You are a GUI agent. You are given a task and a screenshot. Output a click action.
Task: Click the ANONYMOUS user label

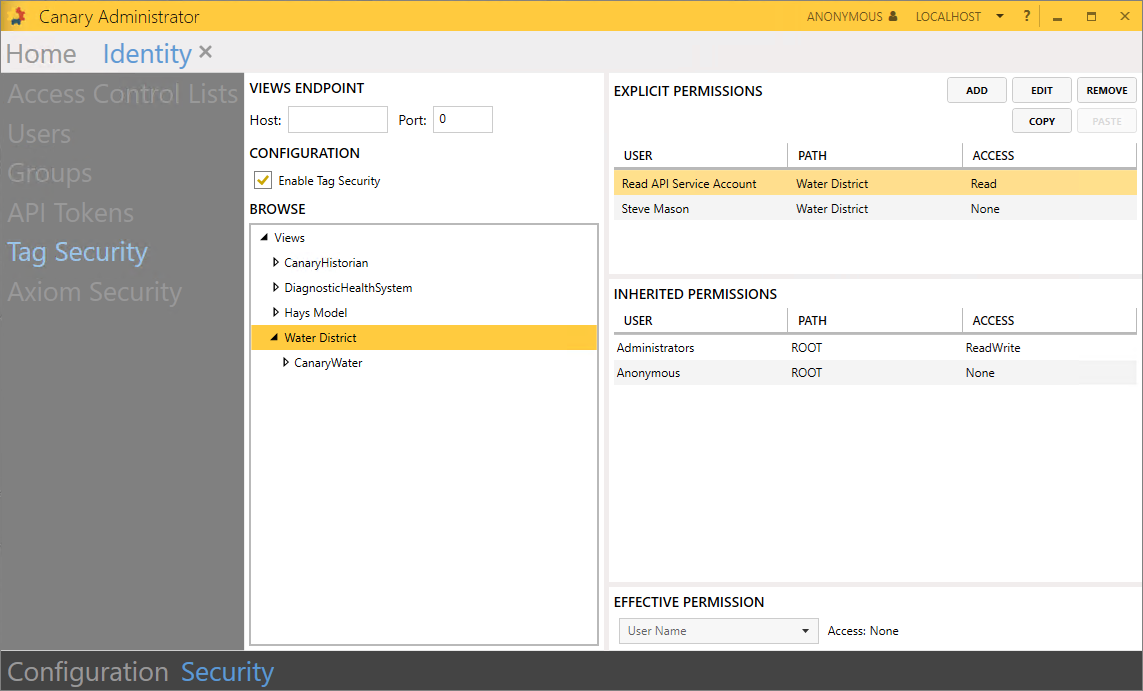click(844, 16)
